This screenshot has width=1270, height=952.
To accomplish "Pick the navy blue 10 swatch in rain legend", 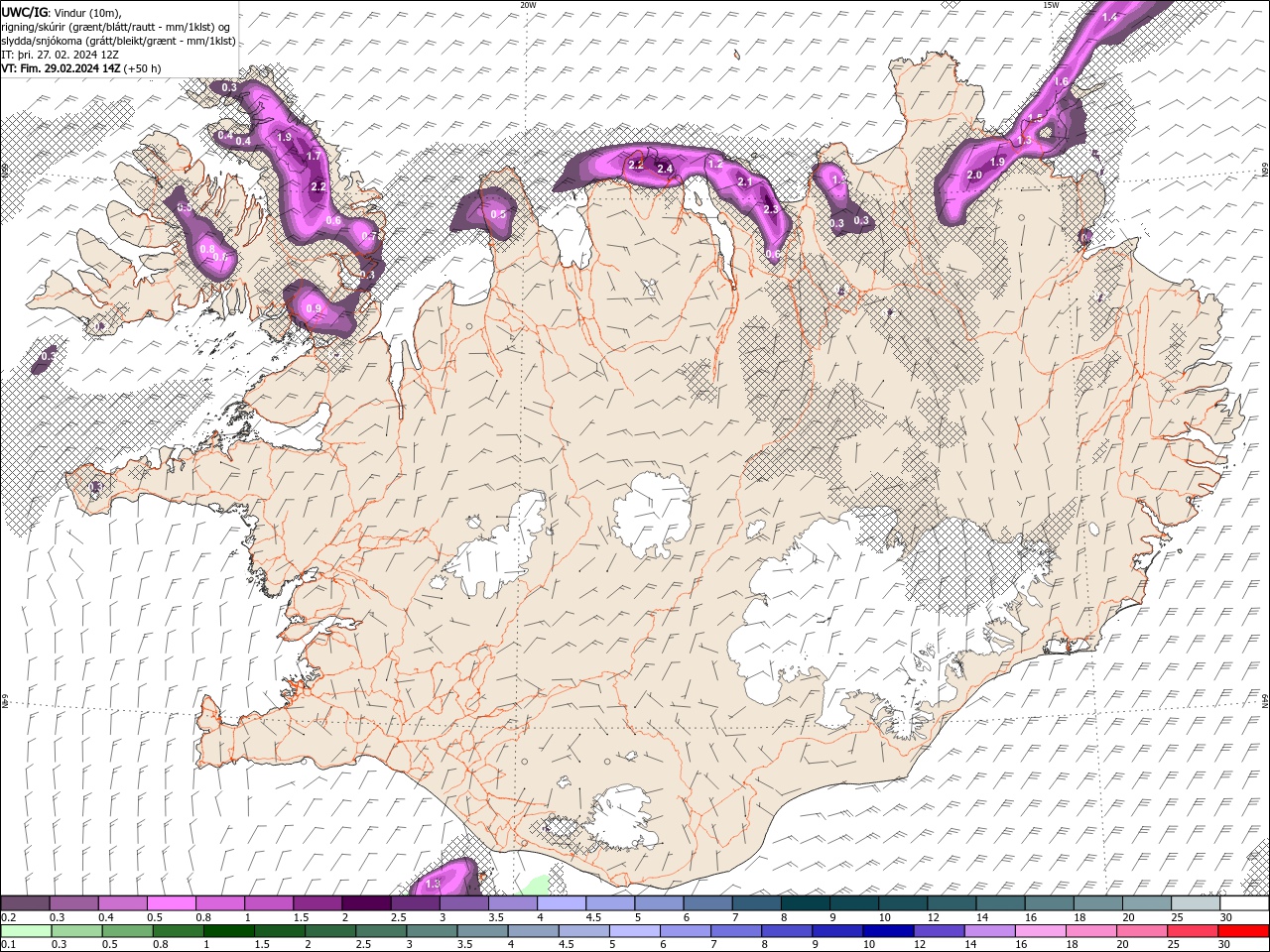I will click(x=888, y=931).
